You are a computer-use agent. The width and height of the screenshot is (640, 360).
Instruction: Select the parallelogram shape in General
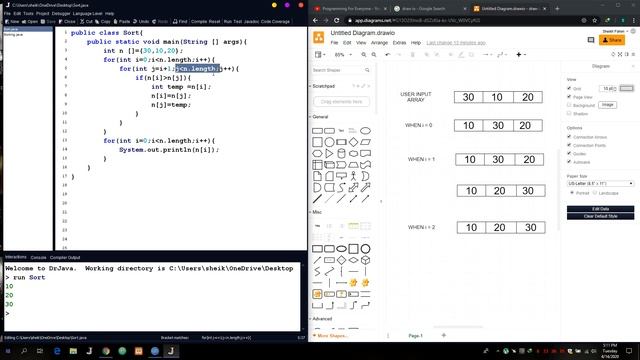[x=365, y=142]
